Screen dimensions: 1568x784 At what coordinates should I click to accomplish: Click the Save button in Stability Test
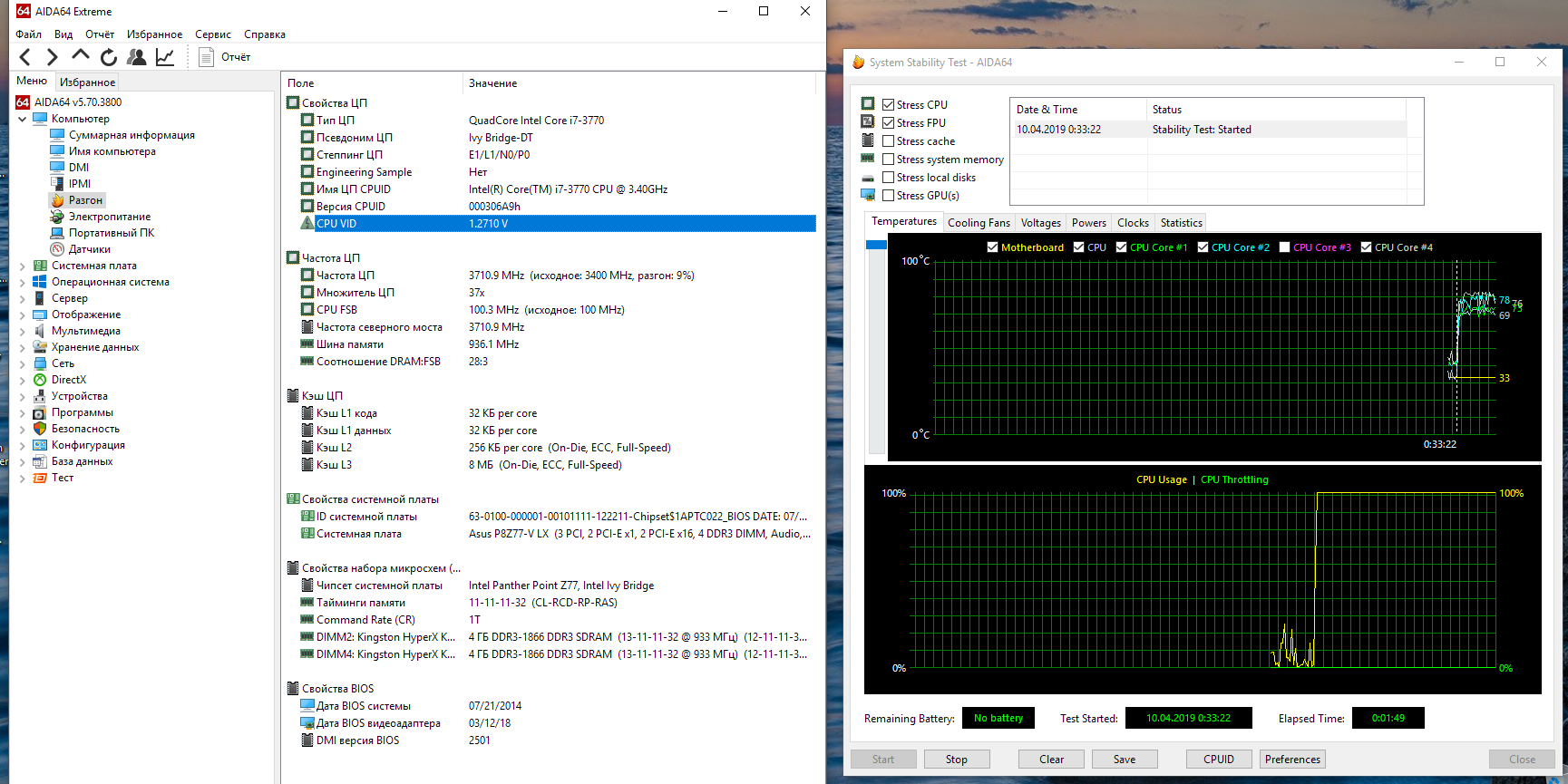pos(1125,760)
